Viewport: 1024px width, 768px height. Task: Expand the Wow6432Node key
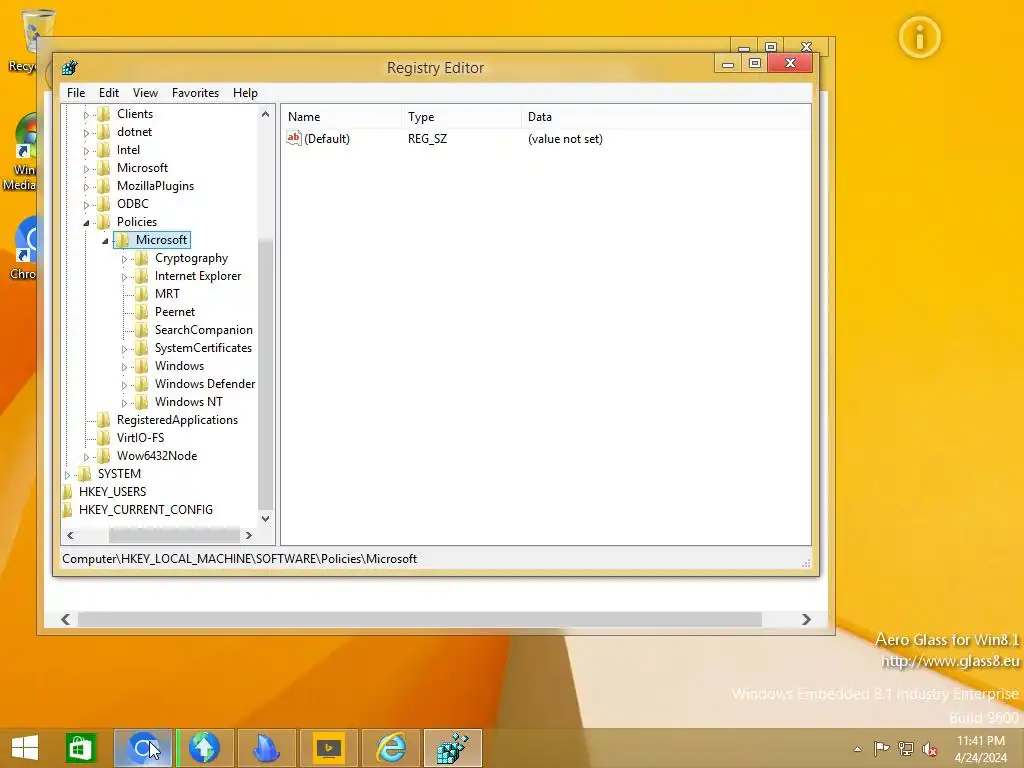tap(86, 457)
